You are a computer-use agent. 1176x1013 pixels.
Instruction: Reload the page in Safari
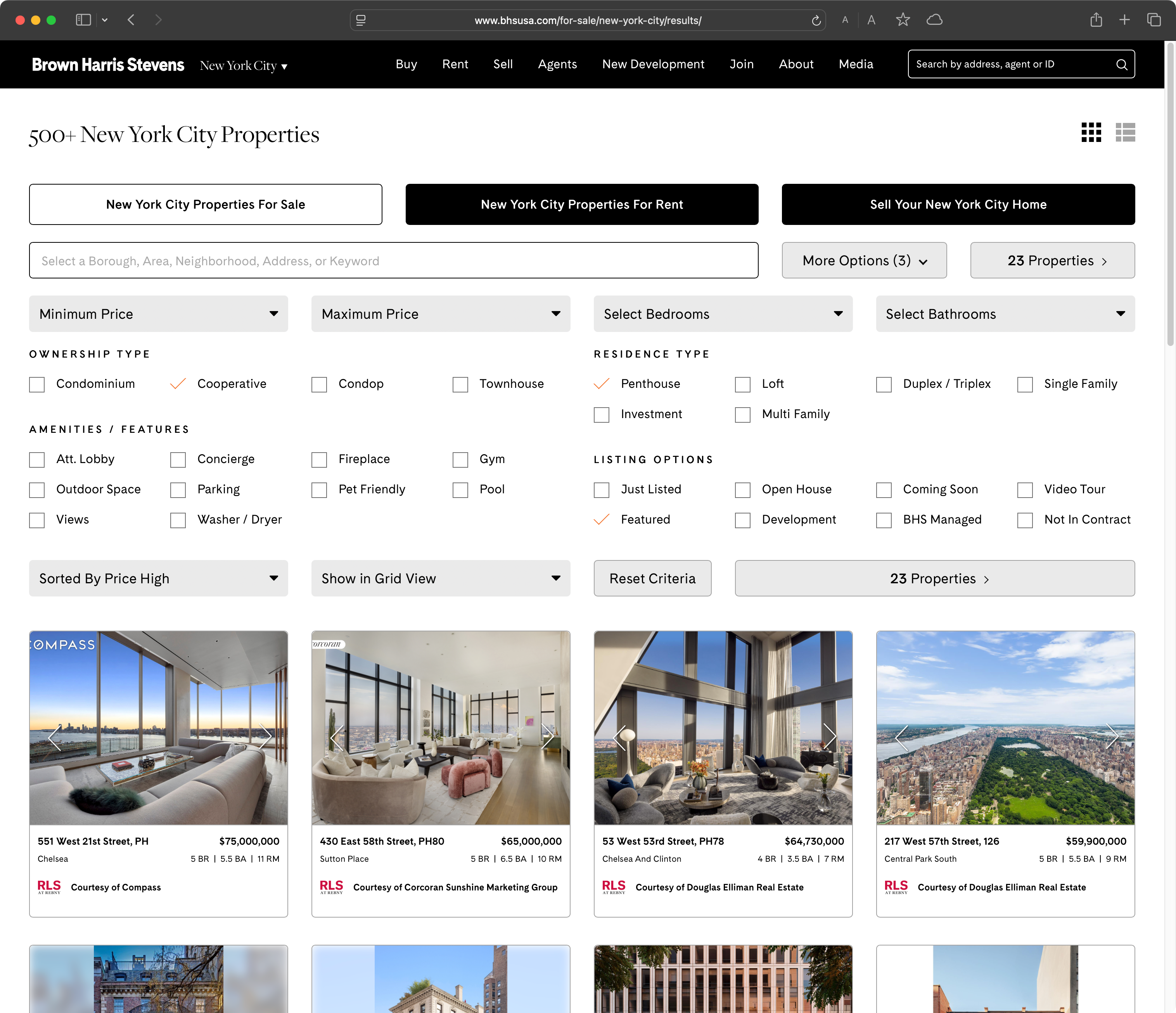(816, 21)
